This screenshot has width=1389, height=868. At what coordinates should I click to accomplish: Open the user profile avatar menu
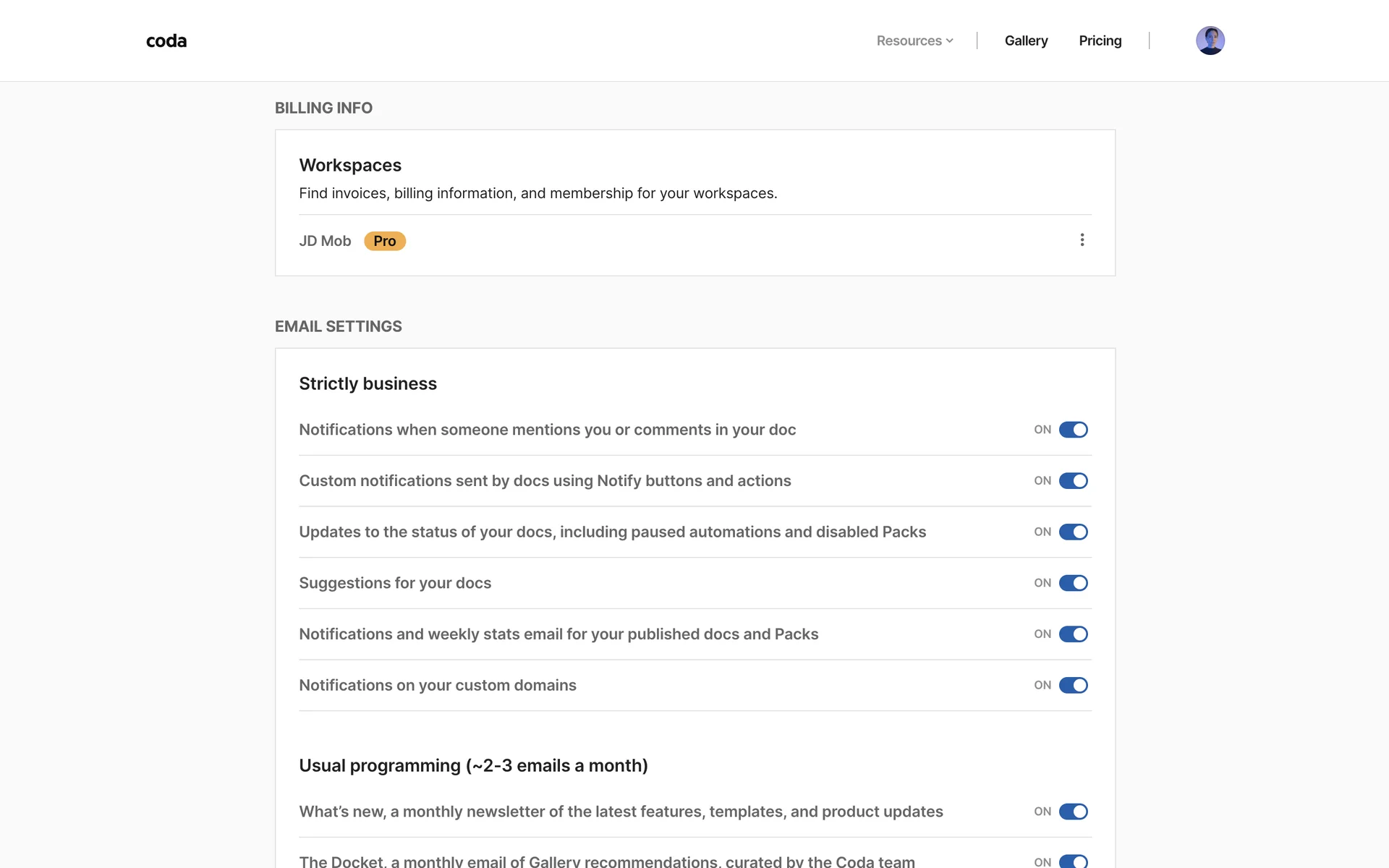[1210, 41]
